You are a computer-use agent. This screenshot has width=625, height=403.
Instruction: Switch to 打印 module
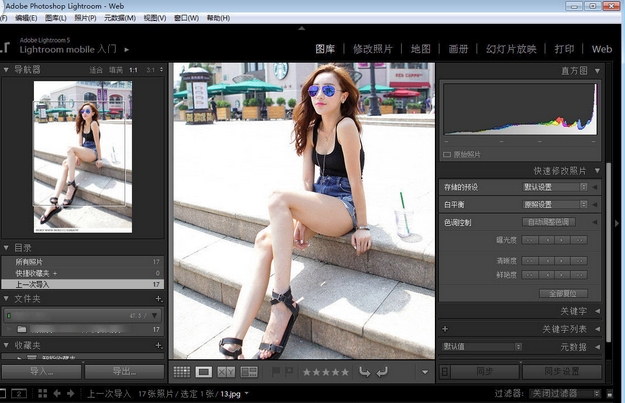(x=564, y=49)
